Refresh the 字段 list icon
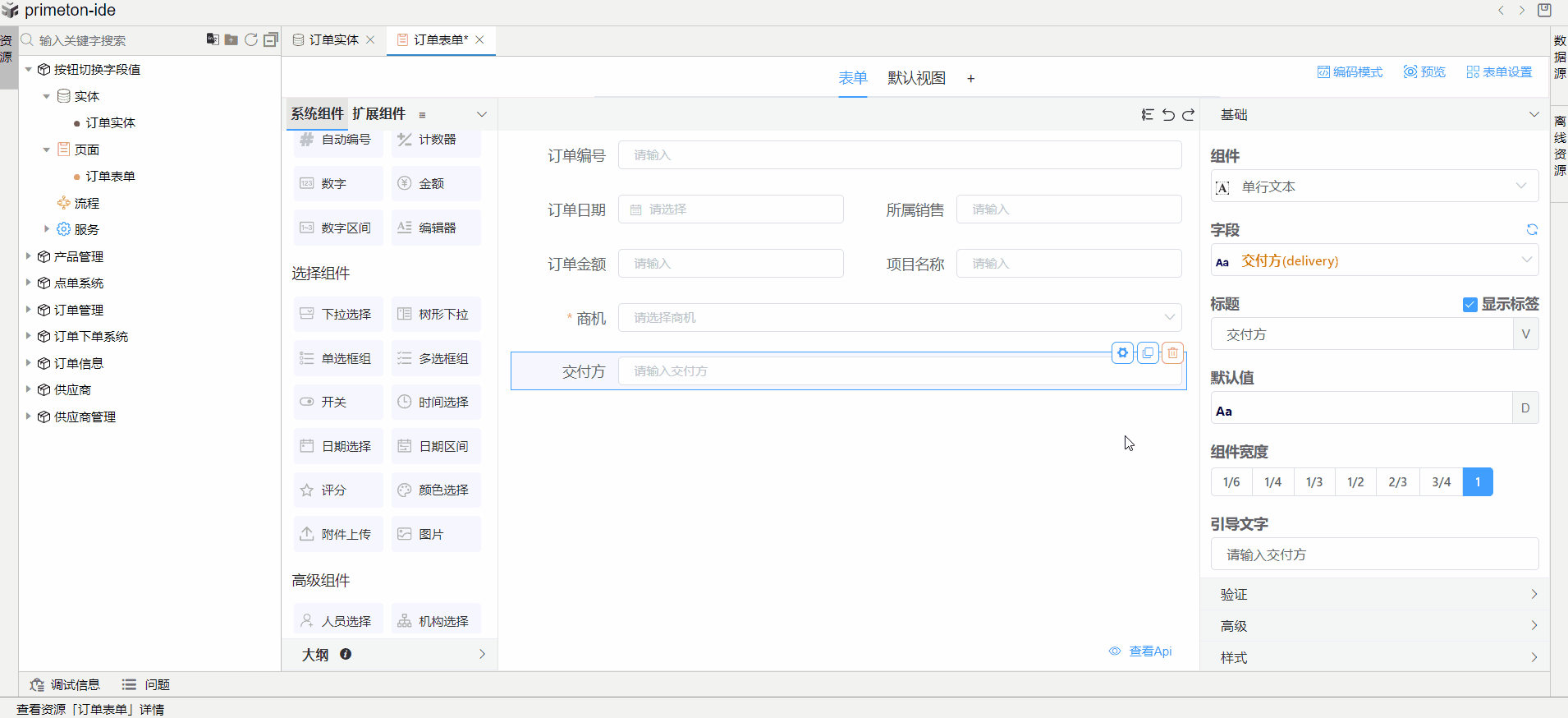This screenshot has width=1568, height=718. [x=1531, y=230]
